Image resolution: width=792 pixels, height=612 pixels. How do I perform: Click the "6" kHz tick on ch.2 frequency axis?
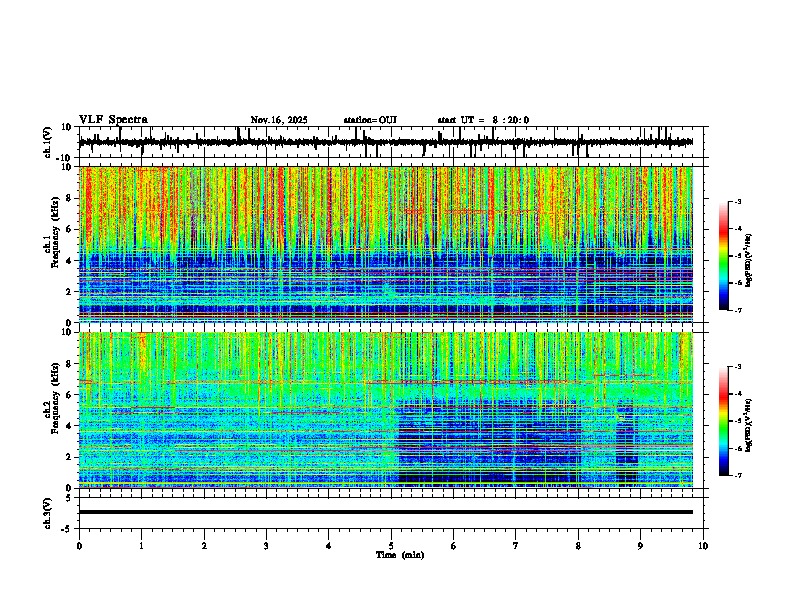point(70,394)
